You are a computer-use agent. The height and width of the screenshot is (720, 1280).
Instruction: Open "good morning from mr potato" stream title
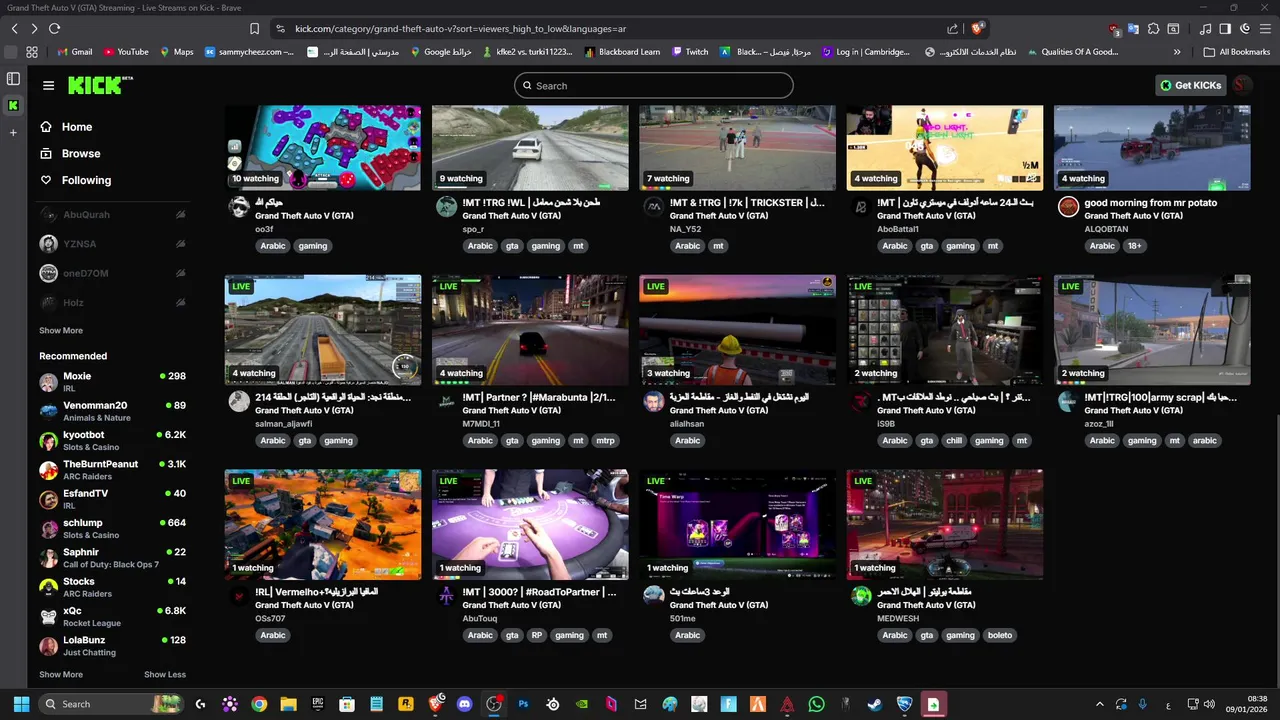click(x=1150, y=203)
